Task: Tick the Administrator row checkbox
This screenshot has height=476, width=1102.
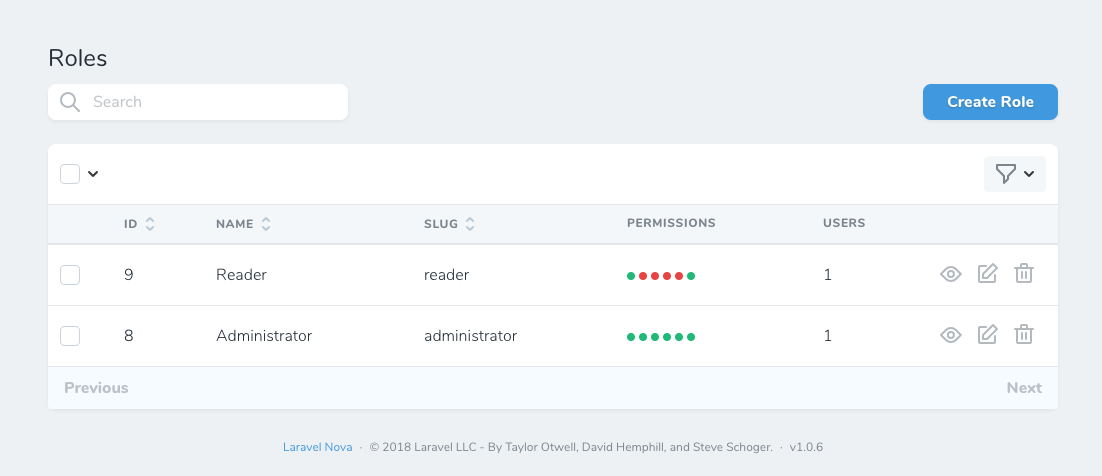Action: pos(70,336)
